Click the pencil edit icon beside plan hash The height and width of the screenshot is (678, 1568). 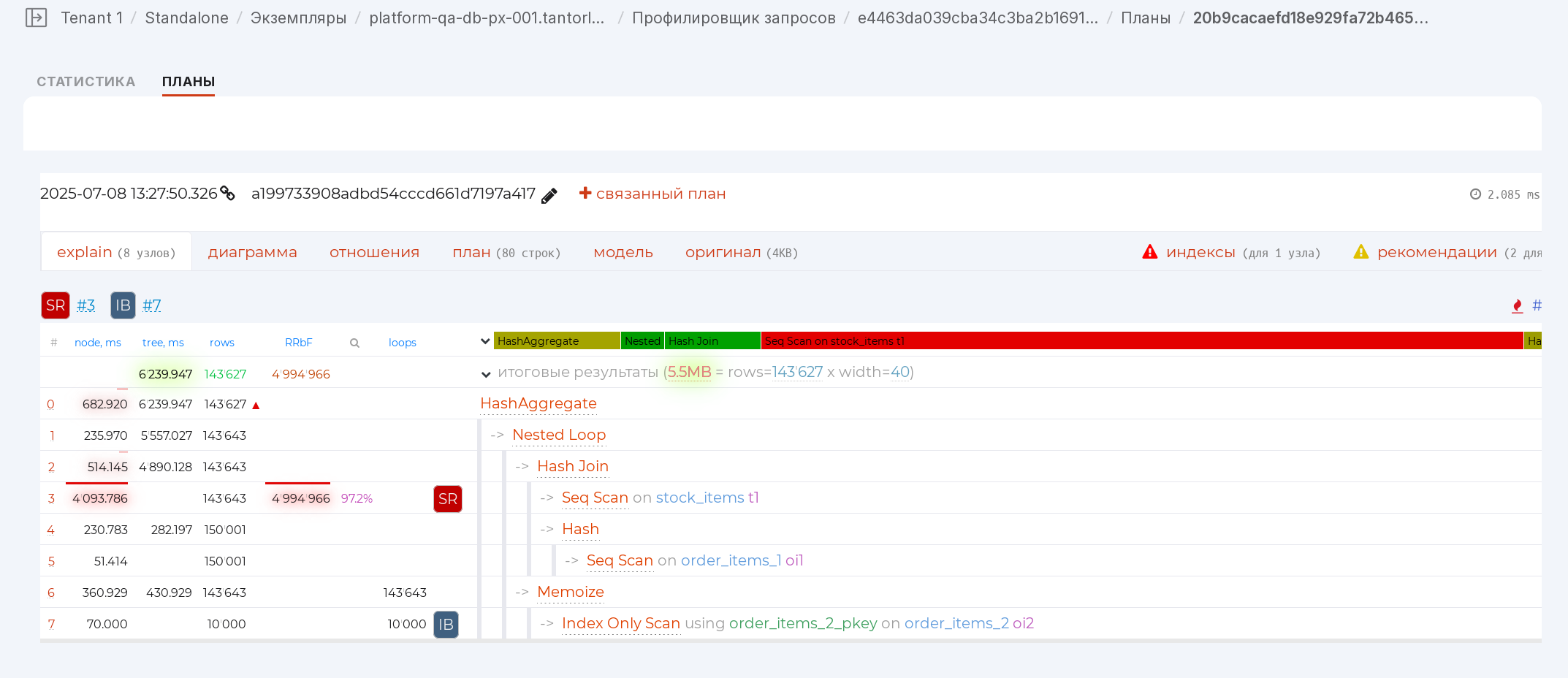point(549,195)
